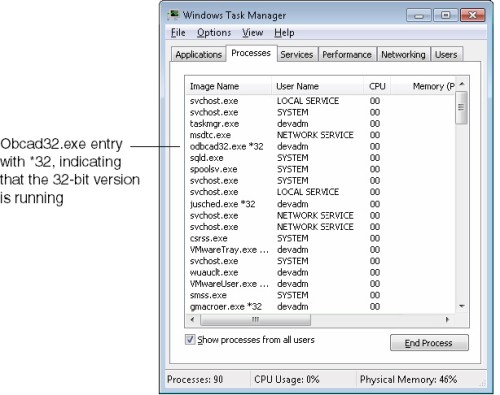Close the Windows Task Manager window
This screenshot has width=500, height=395.
(473, 15)
